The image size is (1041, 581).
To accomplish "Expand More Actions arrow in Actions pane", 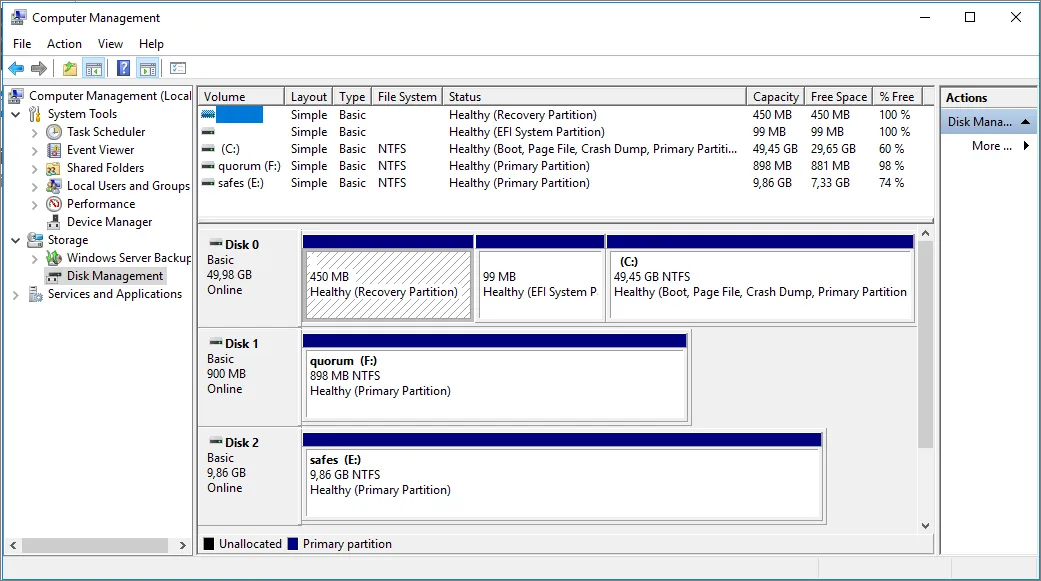I will tap(1026, 146).
